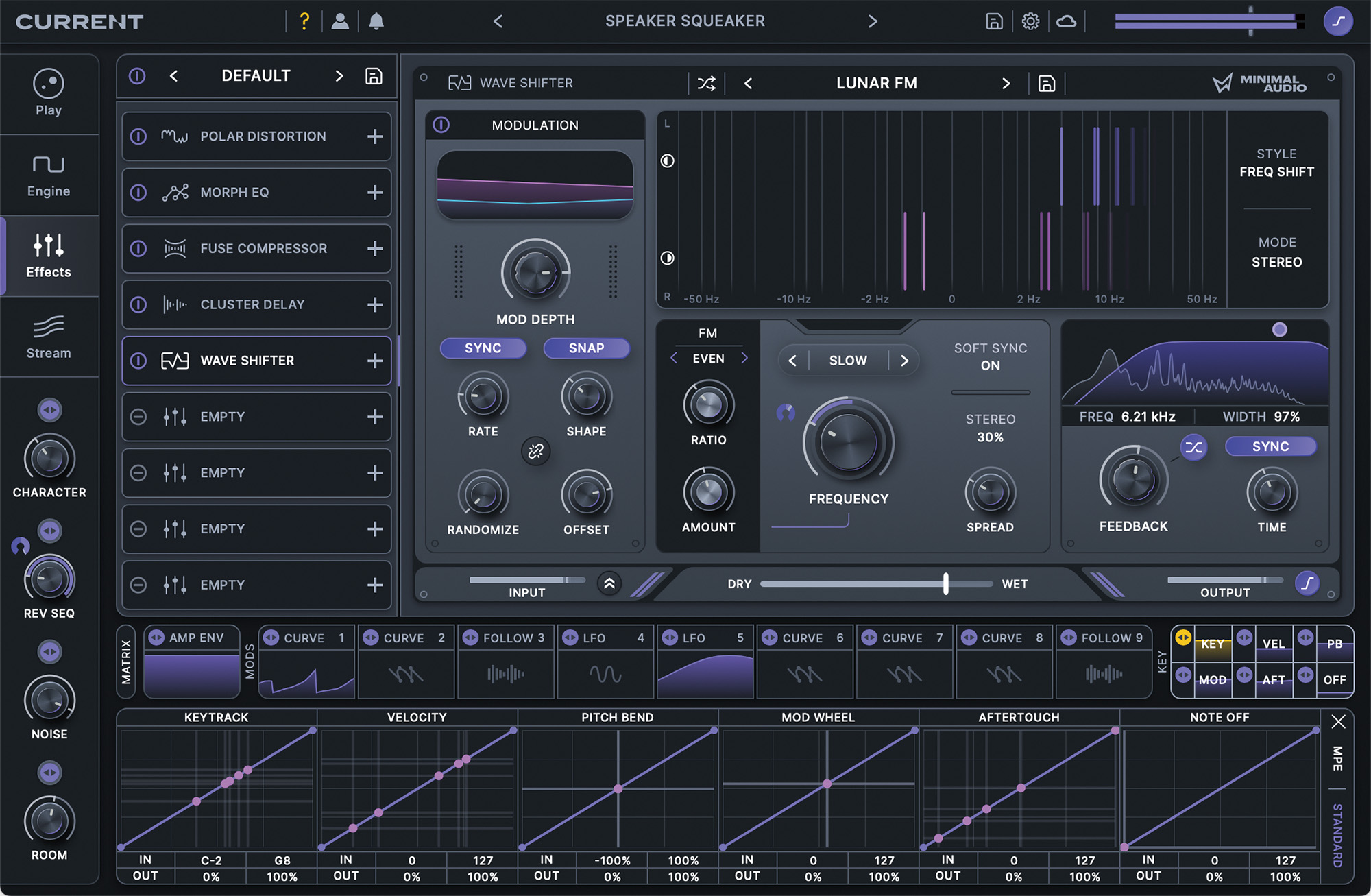Switch ratio from EVEN using right arrow

pos(745,358)
